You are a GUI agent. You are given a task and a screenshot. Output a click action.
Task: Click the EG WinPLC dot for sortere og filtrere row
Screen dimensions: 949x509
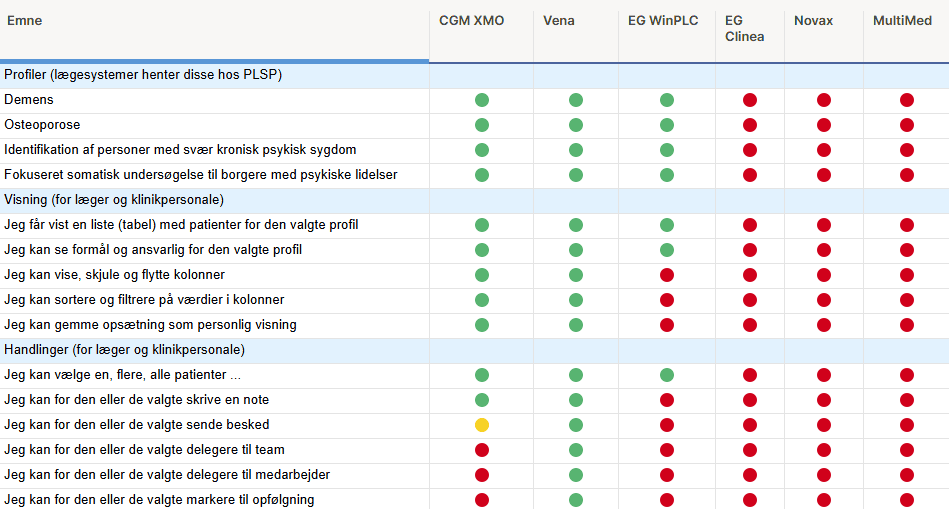click(x=666, y=300)
